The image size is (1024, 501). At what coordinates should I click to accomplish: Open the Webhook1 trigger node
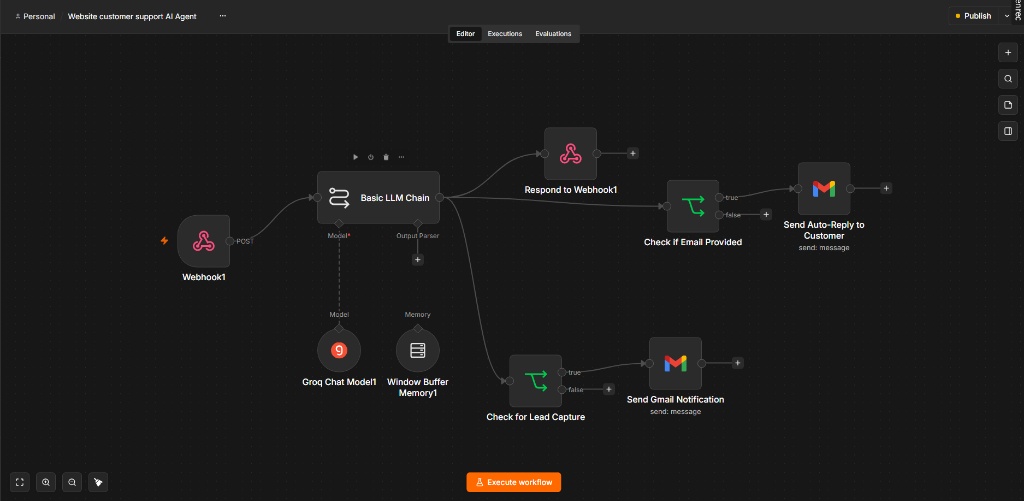(203, 241)
